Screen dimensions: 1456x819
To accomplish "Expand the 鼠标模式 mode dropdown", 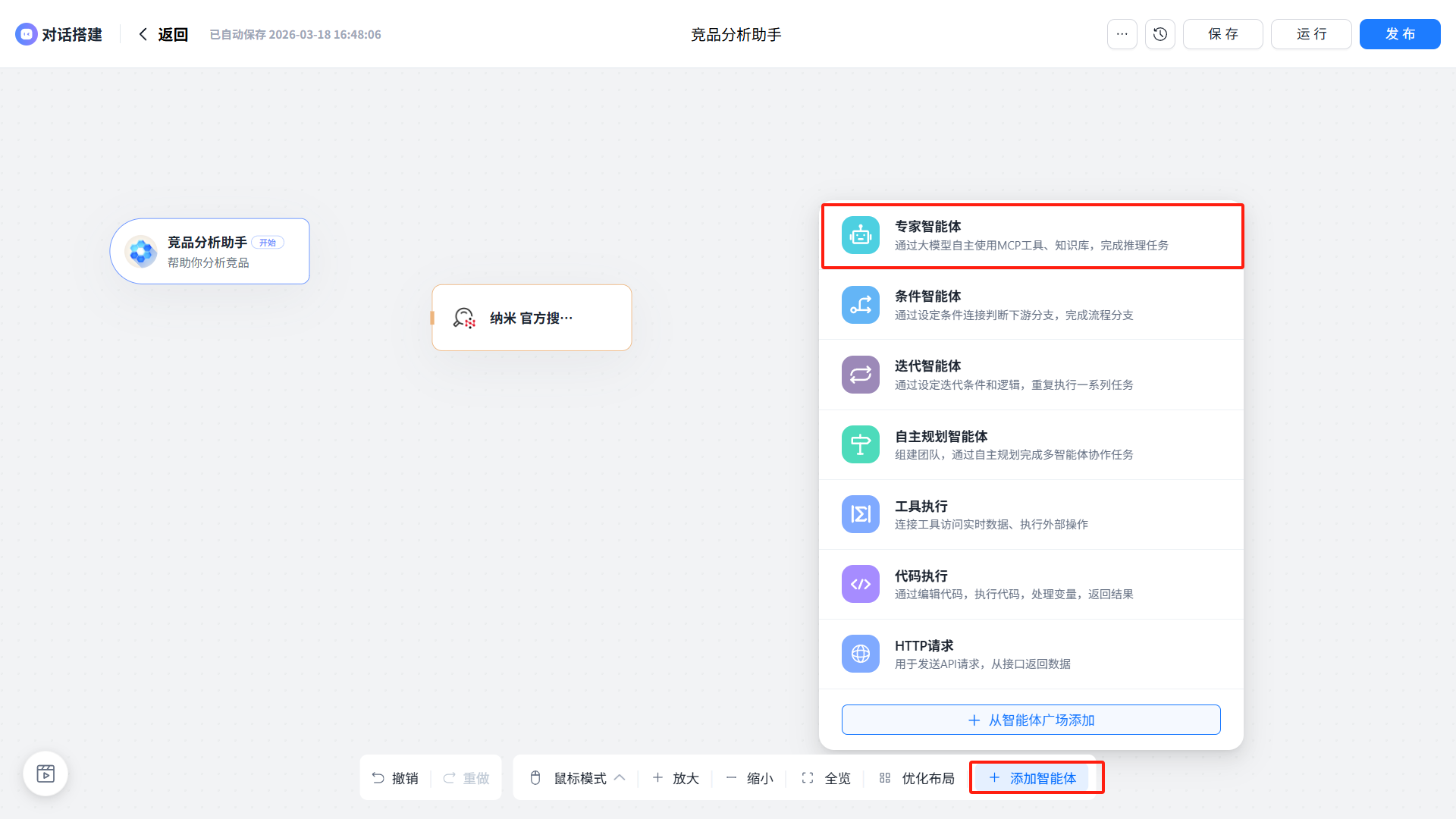I will 579,778.
